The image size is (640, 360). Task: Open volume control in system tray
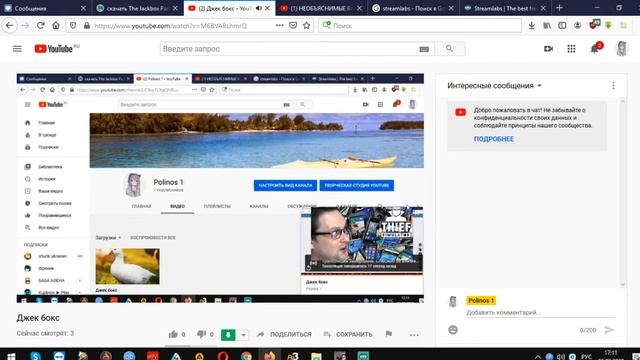[x=561, y=357]
